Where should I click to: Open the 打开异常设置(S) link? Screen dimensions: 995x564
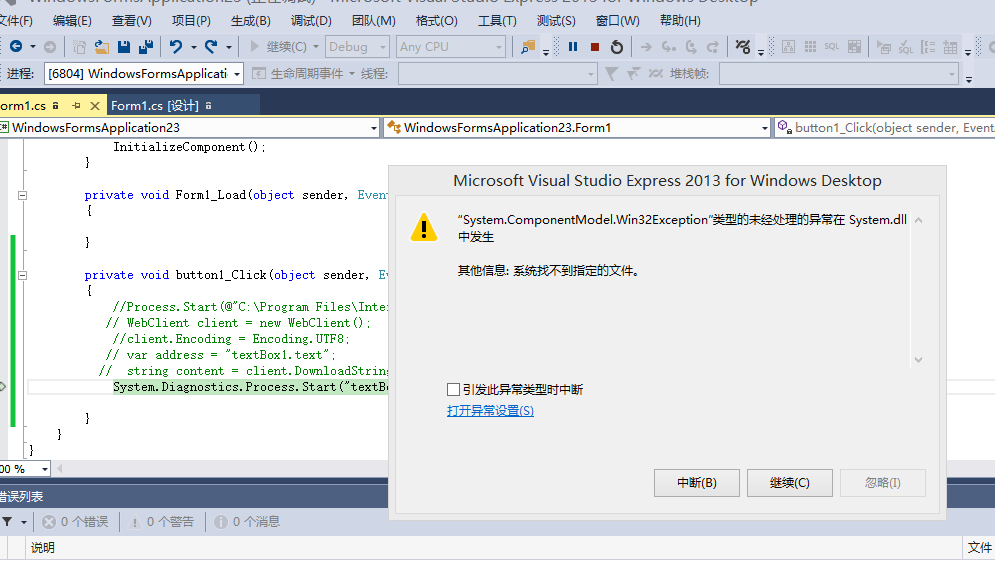tap(490, 411)
